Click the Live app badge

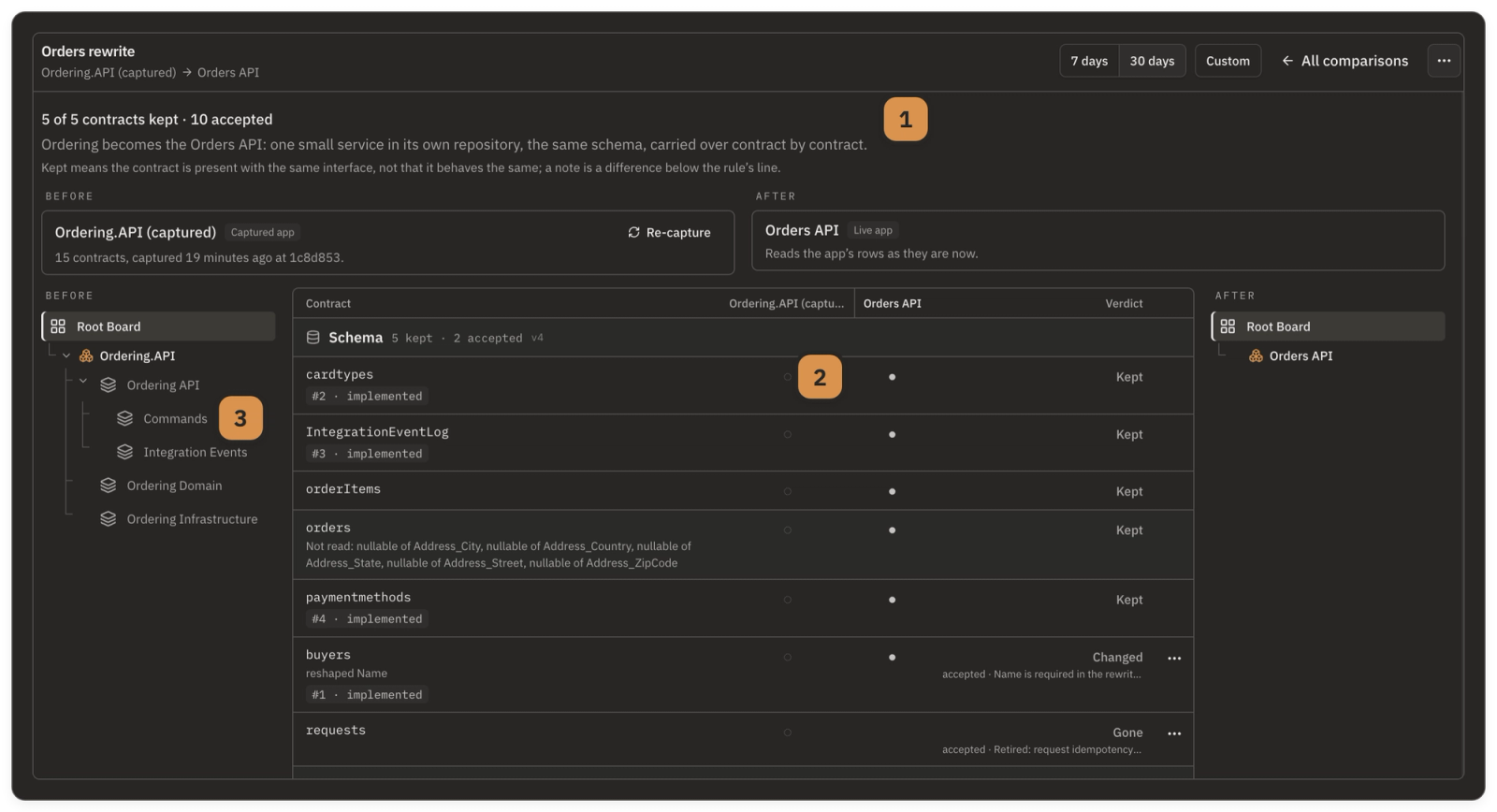873,230
